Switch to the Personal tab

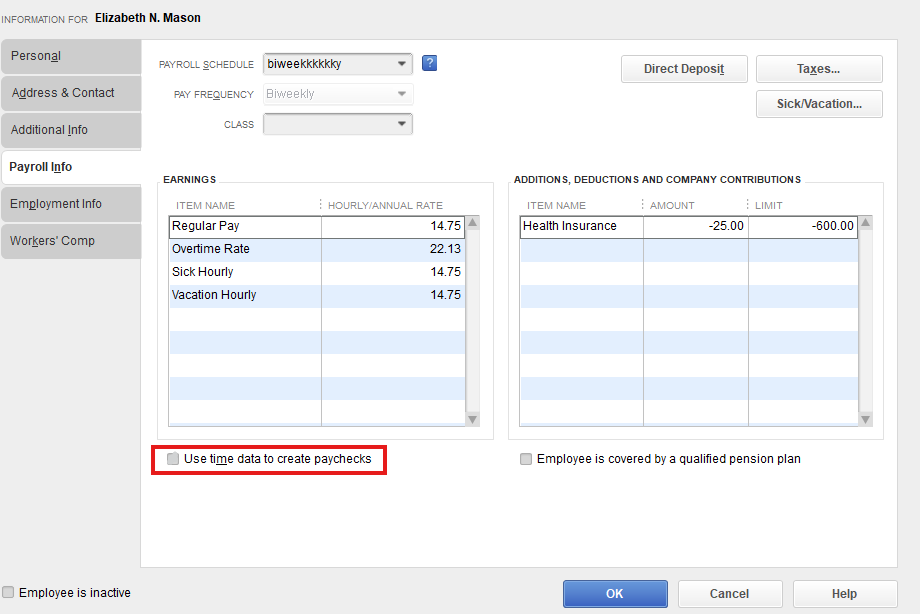(x=70, y=56)
